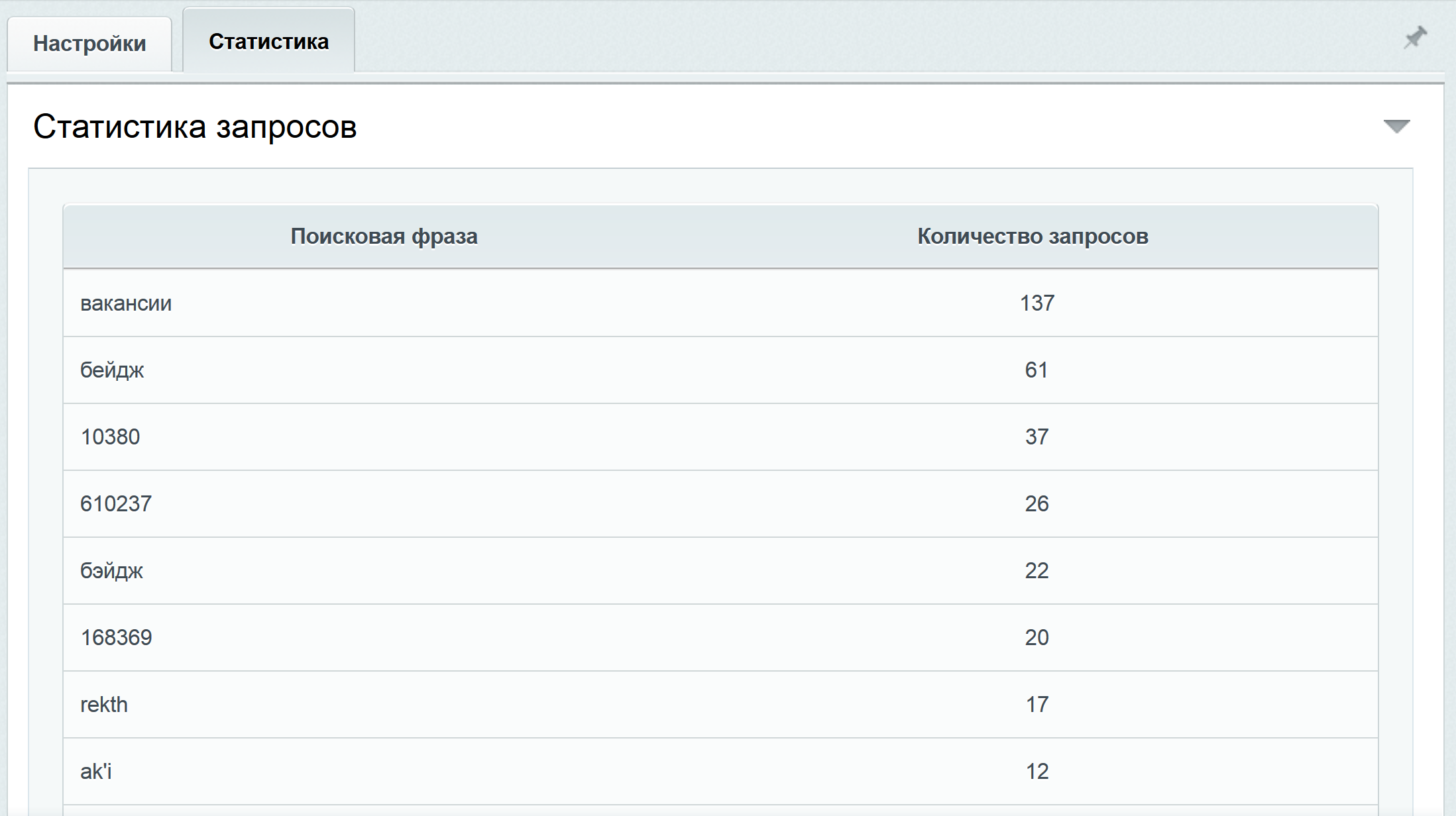Click the Статистика запросов section heading
Image resolution: width=1456 pixels, height=816 pixels.
(x=195, y=127)
